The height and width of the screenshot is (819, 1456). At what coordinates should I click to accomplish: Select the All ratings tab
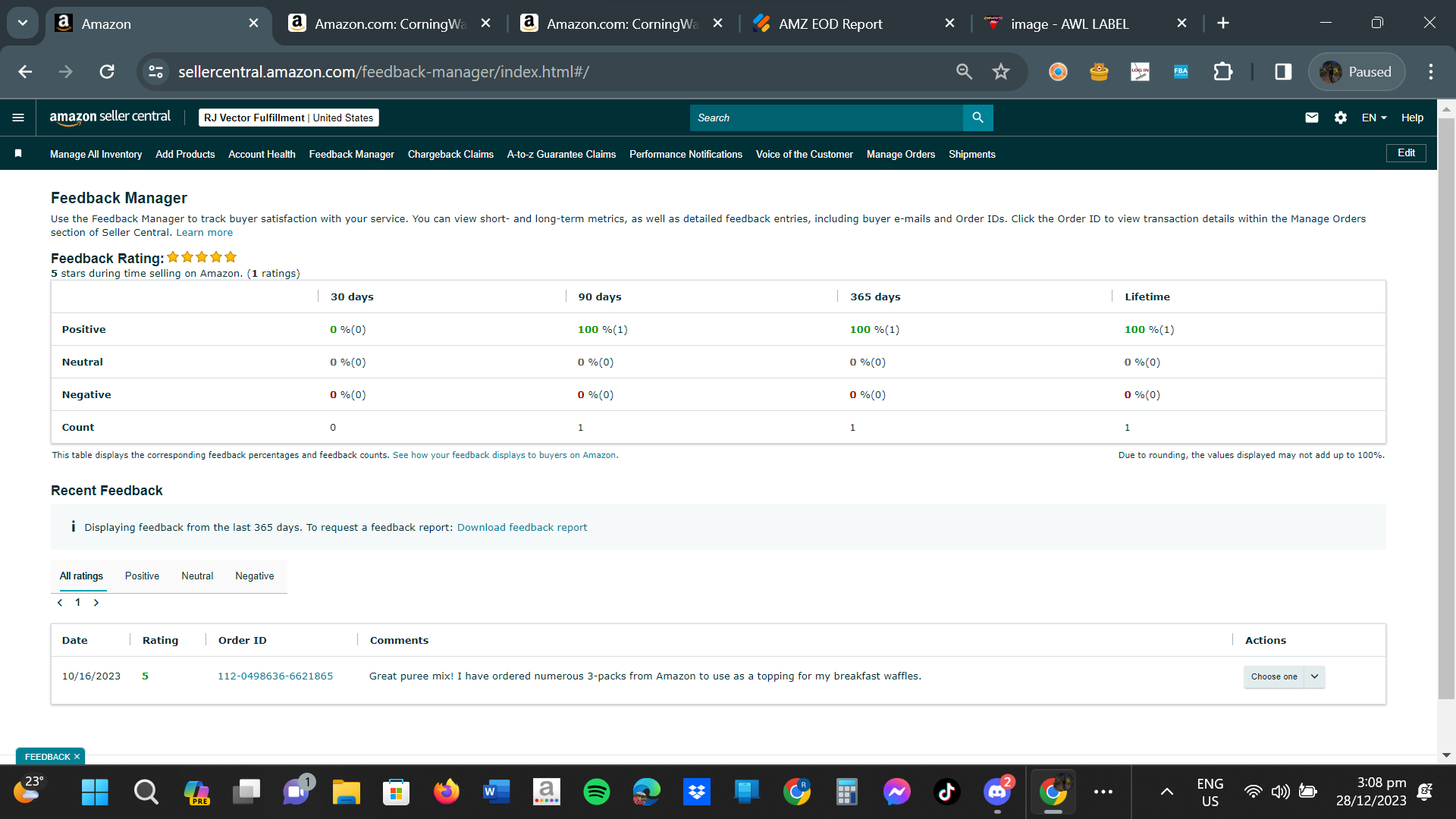click(x=81, y=576)
